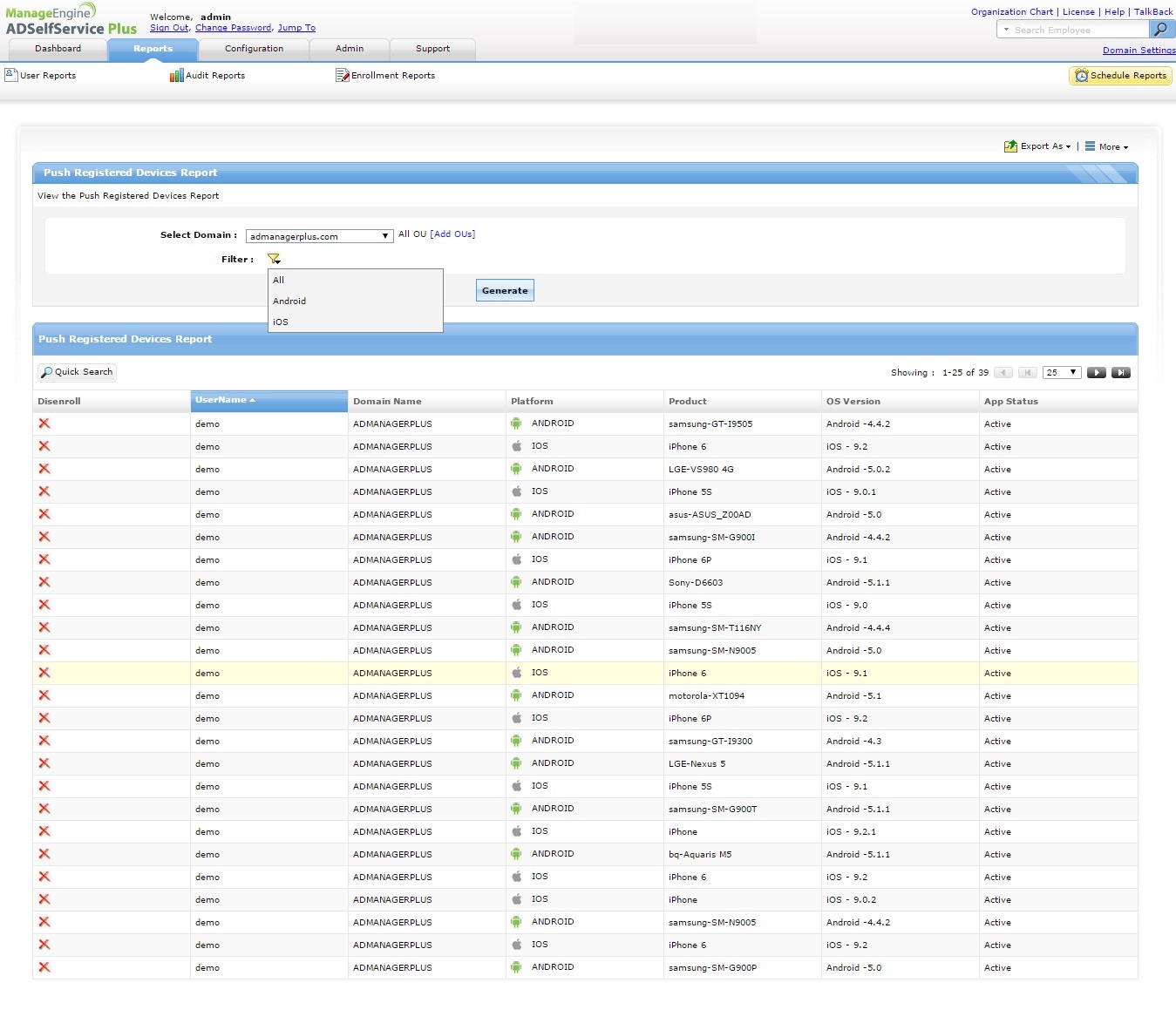1176x1030 pixels.
Task: Change rows per page dropdown
Action: click(x=1063, y=373)
